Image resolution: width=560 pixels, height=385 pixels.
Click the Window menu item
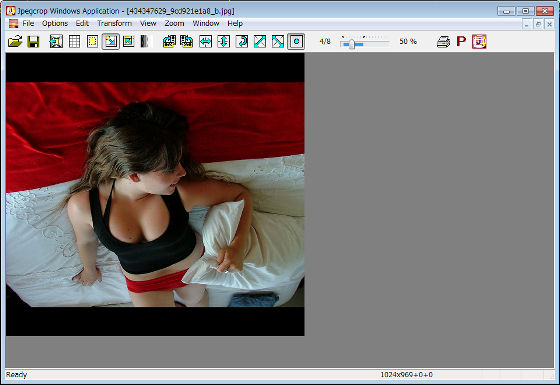click(x=206, y=24)
